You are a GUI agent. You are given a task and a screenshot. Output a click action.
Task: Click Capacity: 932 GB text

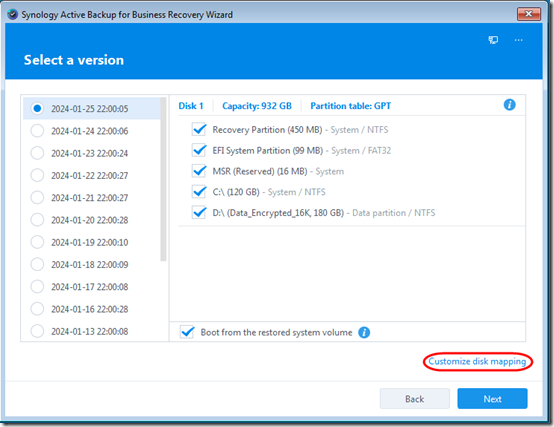pos(257,106)
